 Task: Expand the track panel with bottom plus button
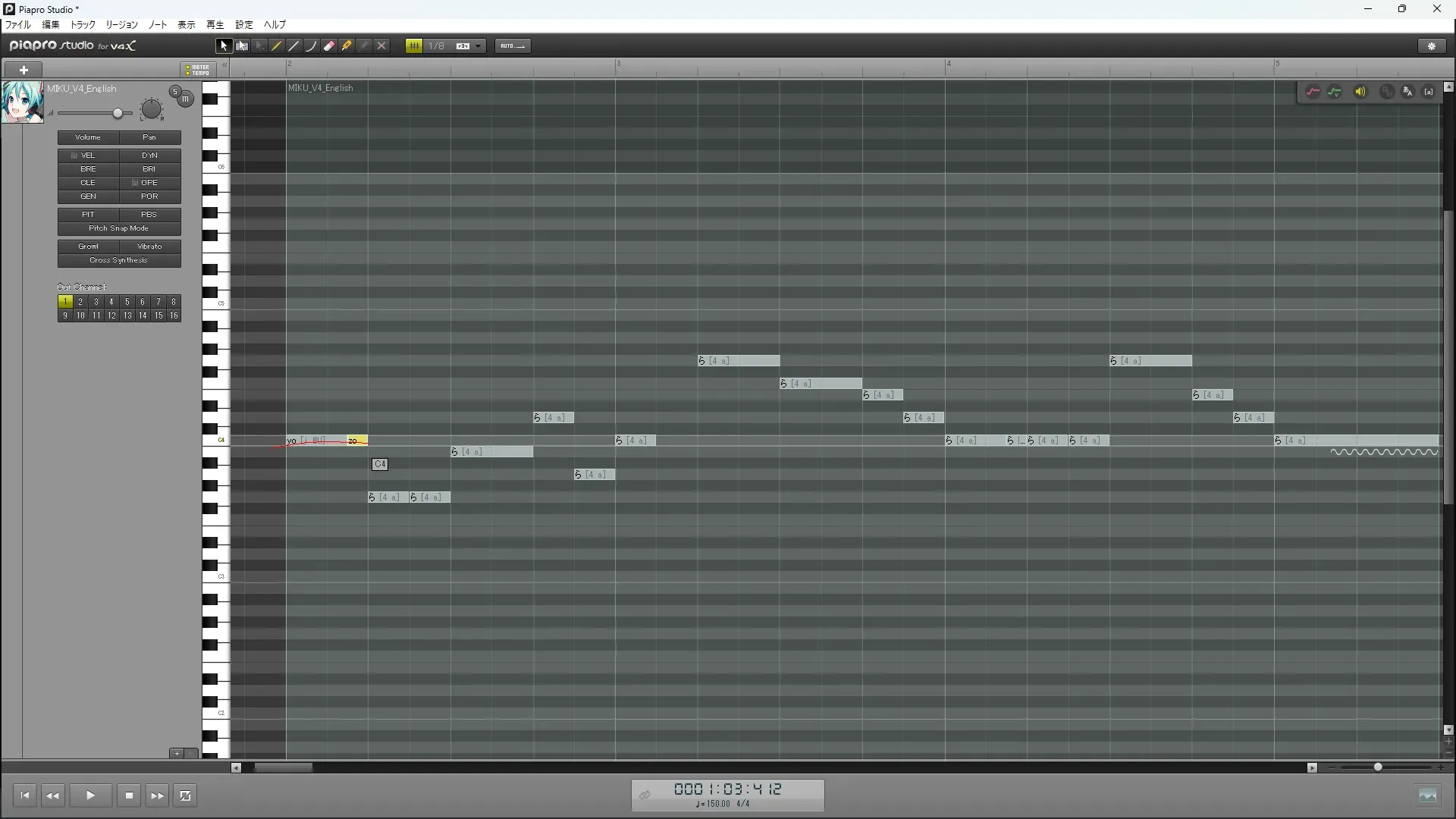pyautogui.click(x=177, y=753)
